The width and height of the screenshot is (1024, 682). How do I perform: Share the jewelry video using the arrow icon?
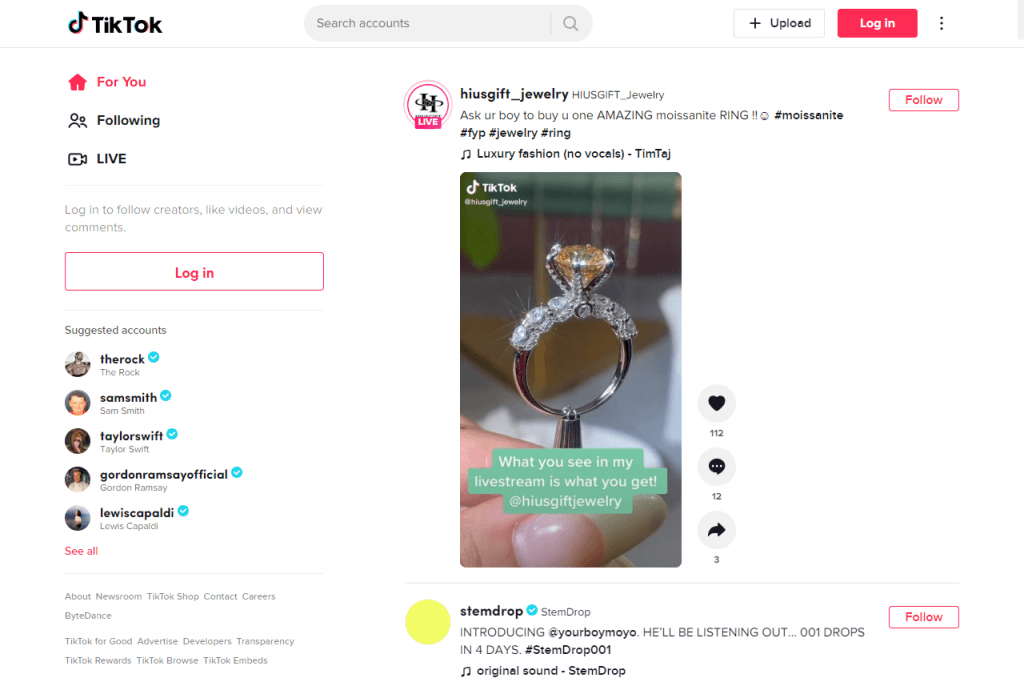[716, 530]
